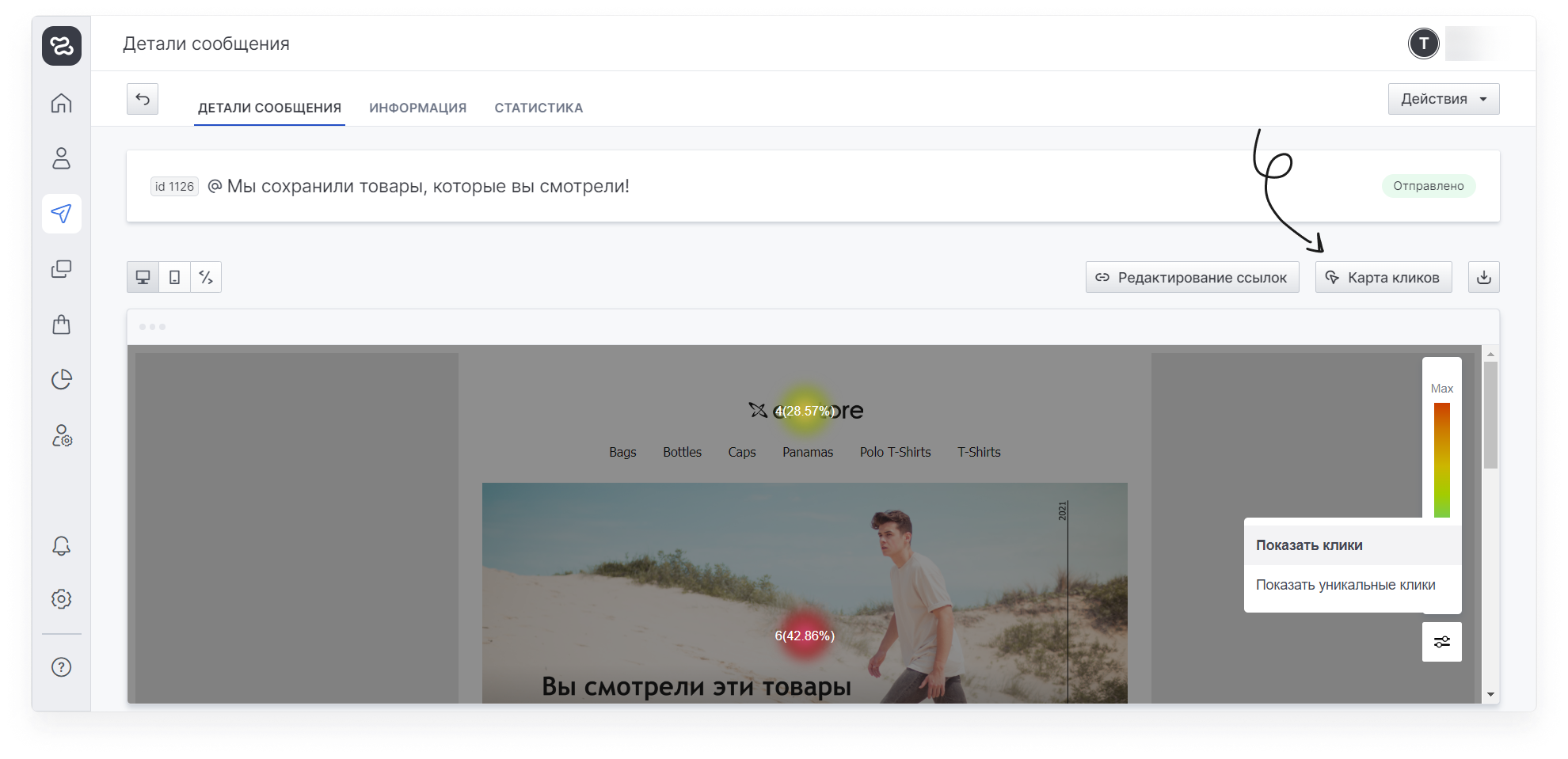Click the heatmap filter settings icon
Viewport: 1568px width, 759px height.
coord(1442,642)
